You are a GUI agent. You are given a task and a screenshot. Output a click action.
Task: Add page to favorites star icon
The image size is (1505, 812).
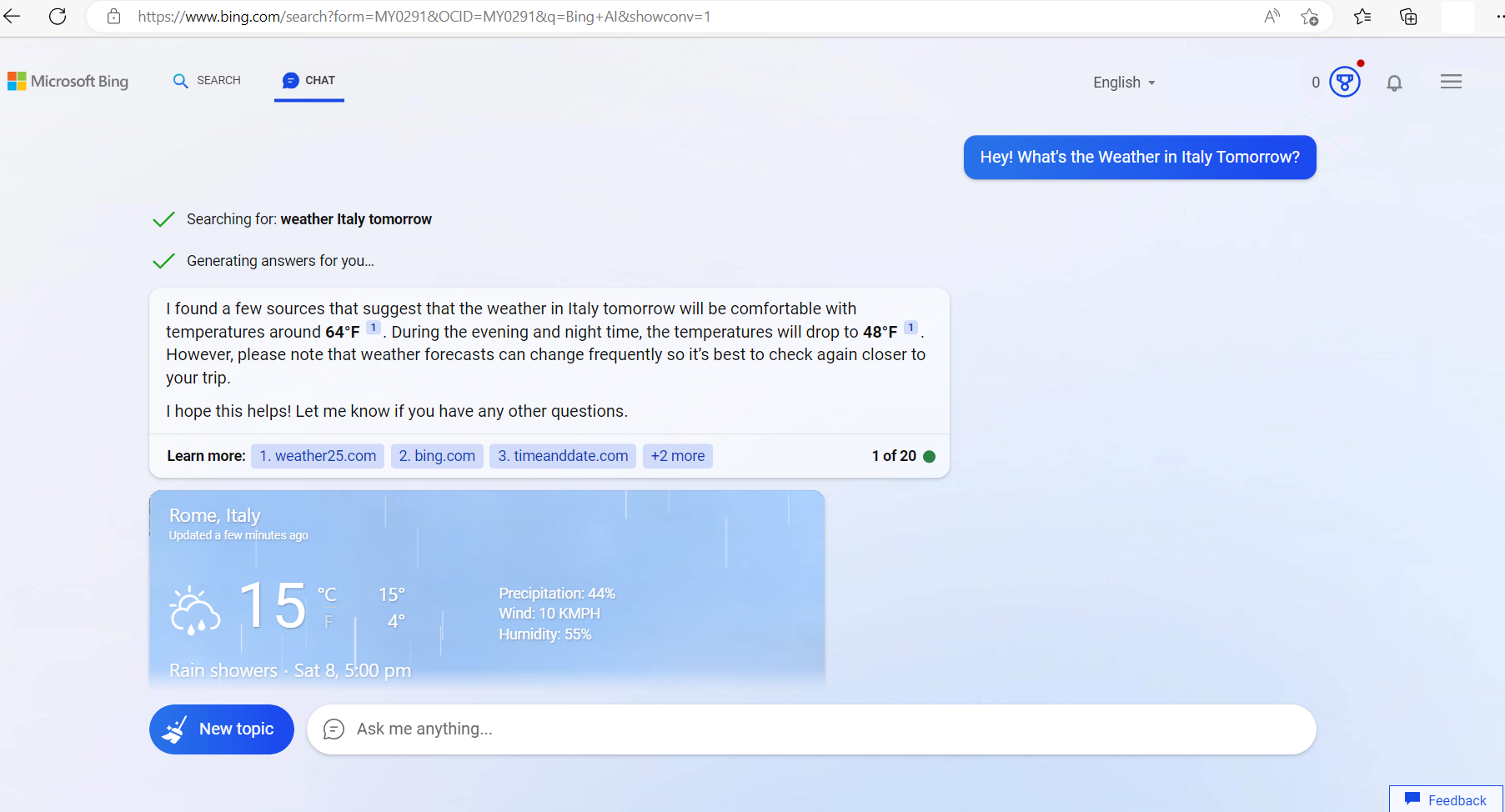1309,17
